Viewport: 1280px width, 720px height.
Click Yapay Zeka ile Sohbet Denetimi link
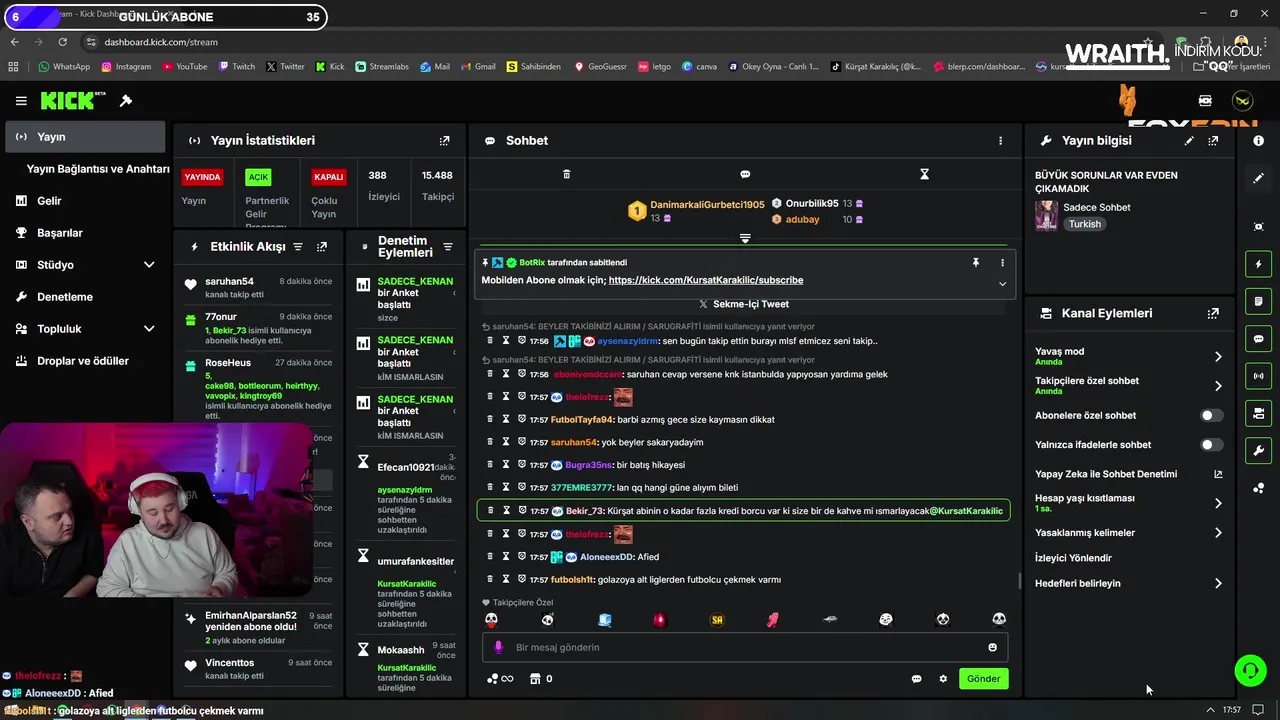click(1105, 474)
